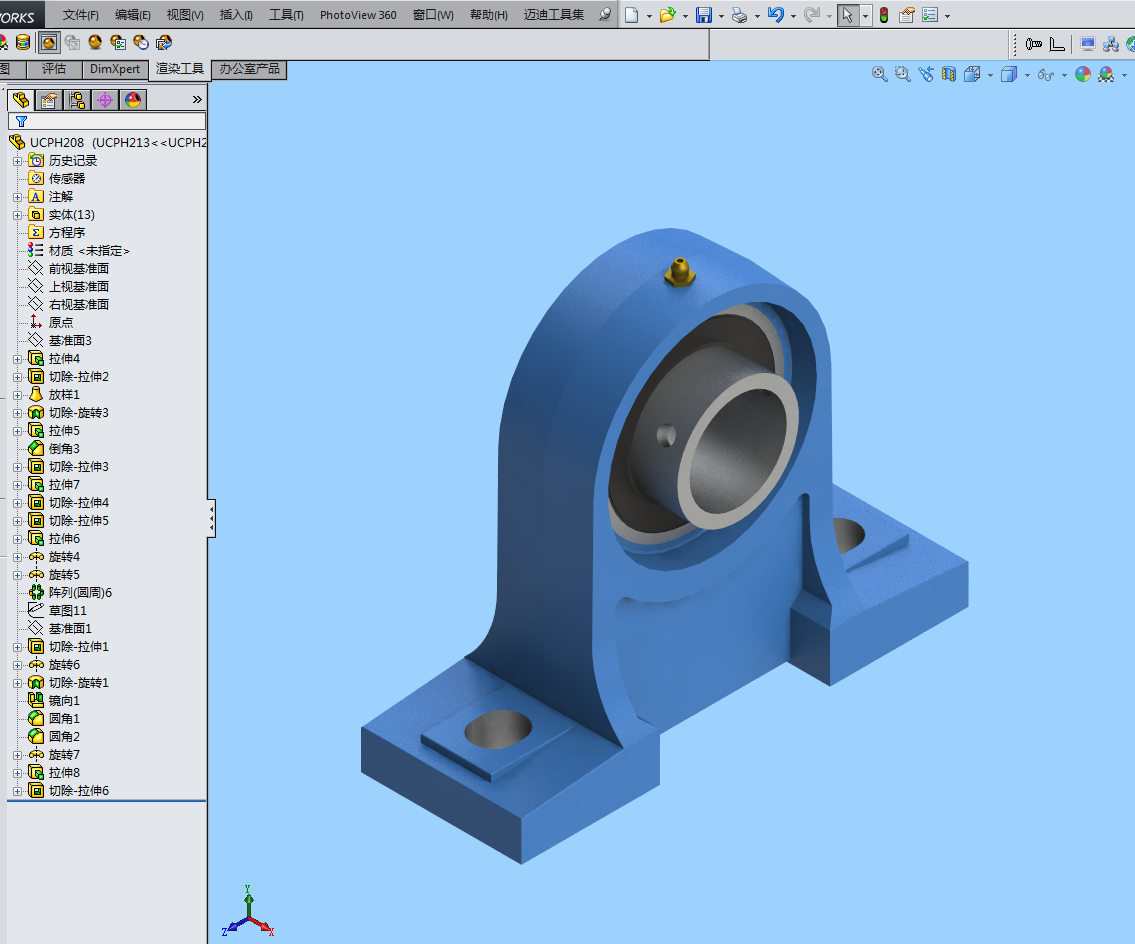Screen dimensions: 1135x944
Task: Click the Edit Appearance color ball icon
Action: (x=1082, y=74)
